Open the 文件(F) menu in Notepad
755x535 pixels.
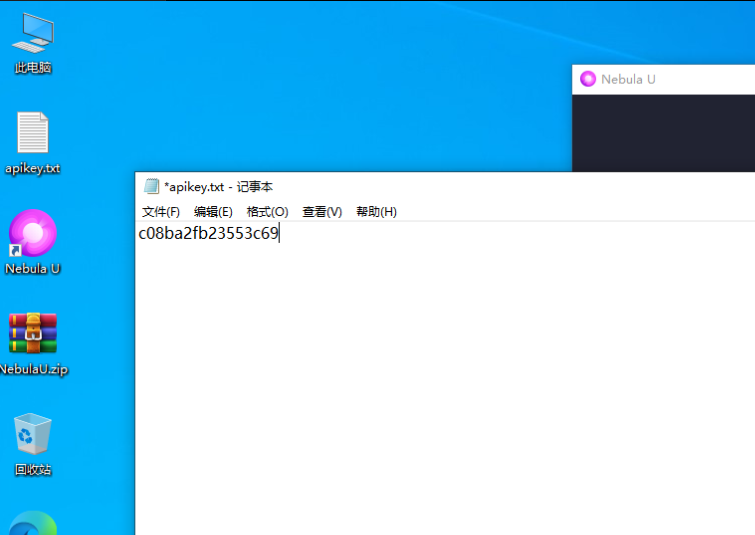161,212
